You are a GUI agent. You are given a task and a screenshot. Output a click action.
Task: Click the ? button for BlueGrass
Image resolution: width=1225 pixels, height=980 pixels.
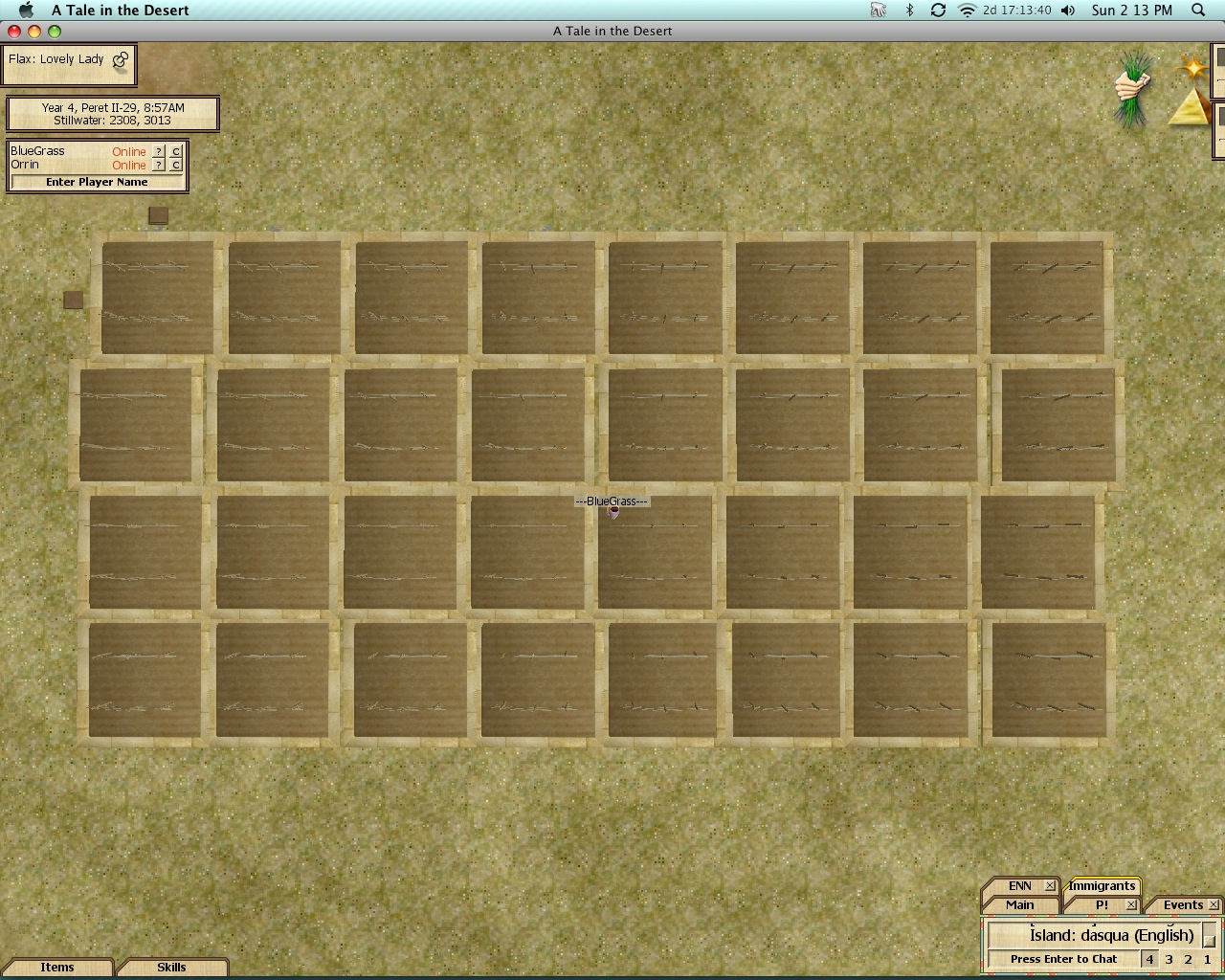pos(159,151)
